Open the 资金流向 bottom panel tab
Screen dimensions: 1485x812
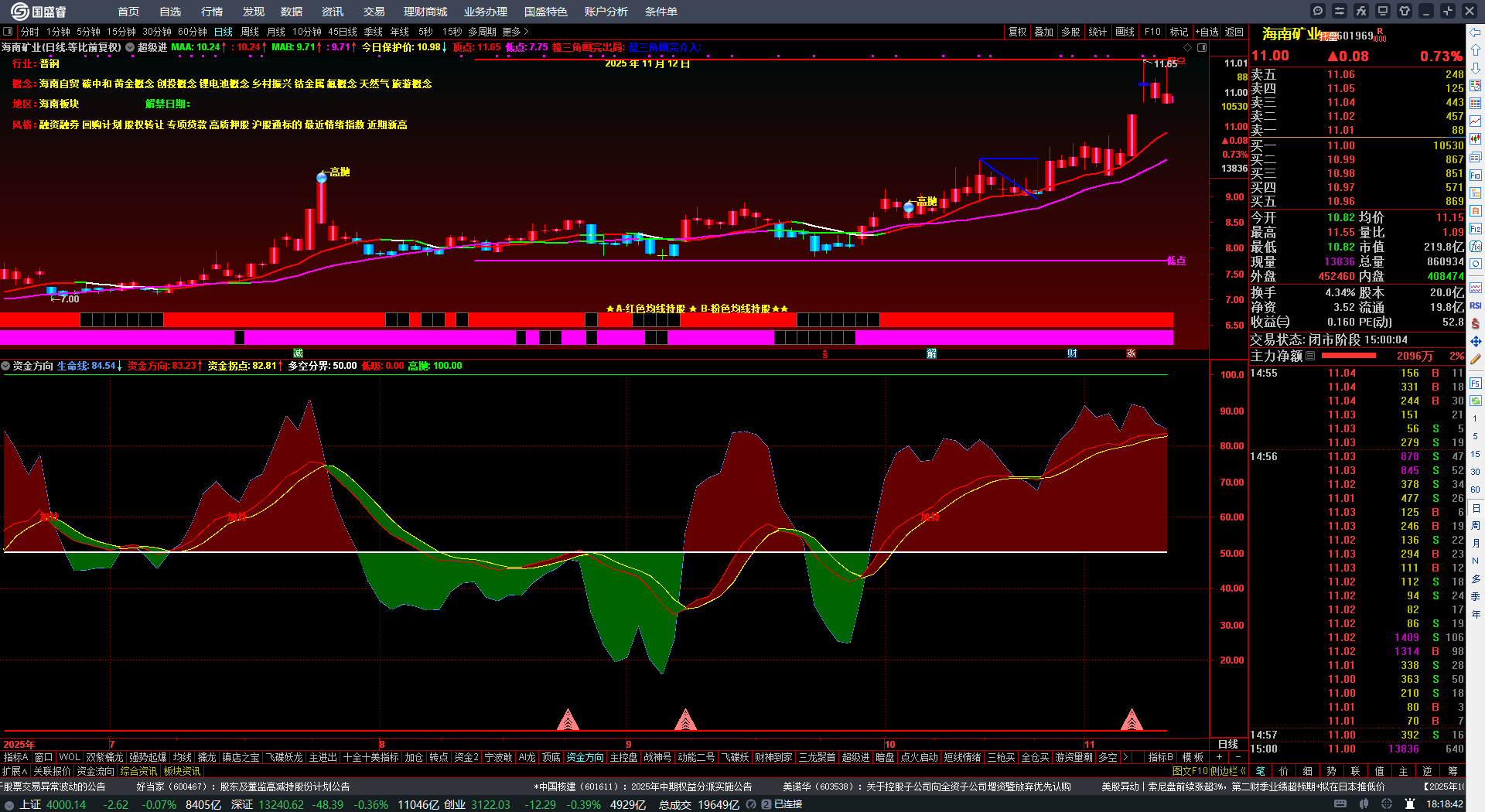[95, 771]
